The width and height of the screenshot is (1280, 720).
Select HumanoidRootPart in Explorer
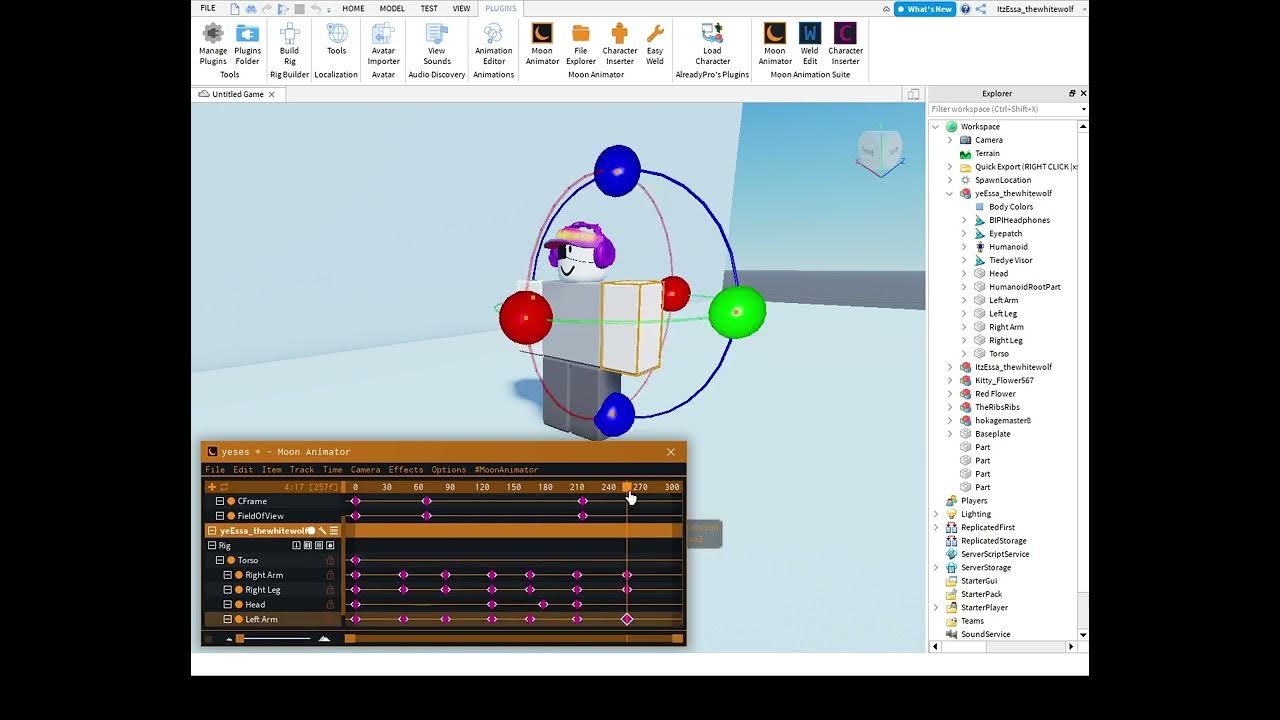[x=1024, y=287]
